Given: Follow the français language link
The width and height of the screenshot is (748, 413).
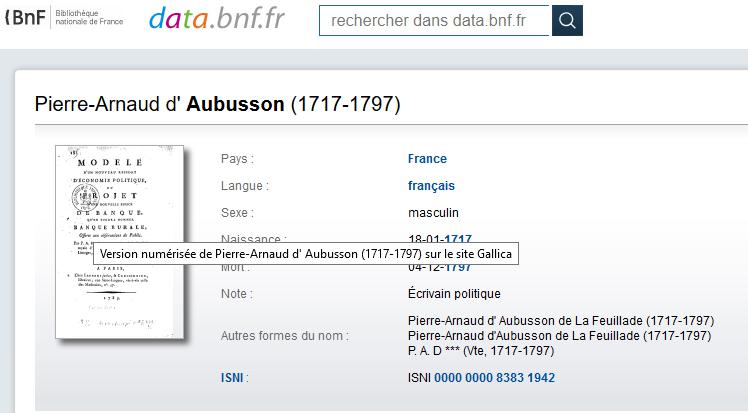Looking at the screenshot, I should pos(431,186).
